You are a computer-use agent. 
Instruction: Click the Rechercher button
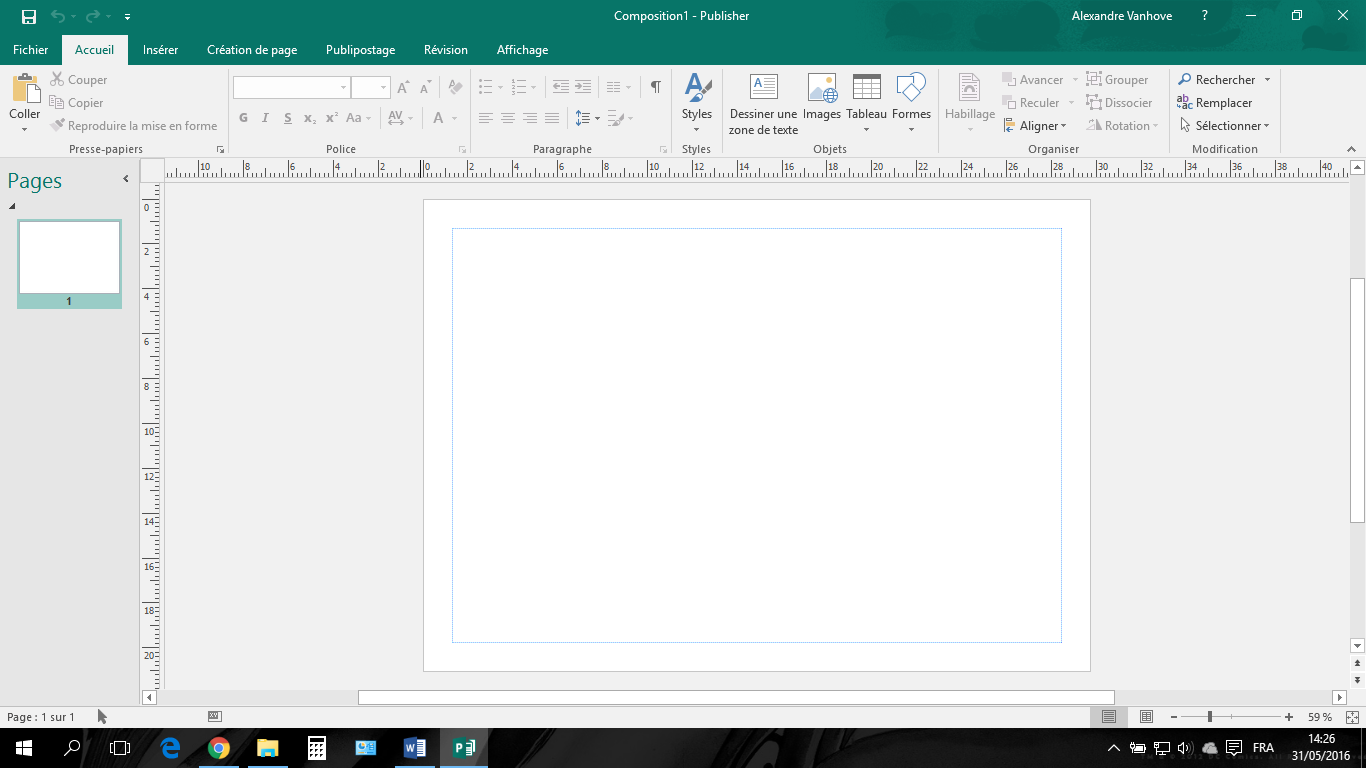point(1216,80)
